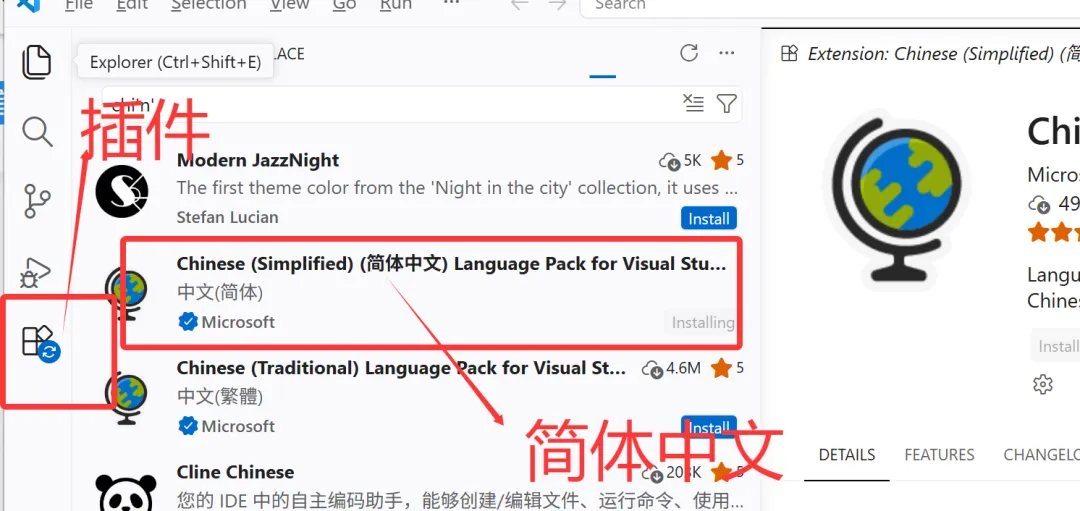Open the View menu
The height and width of the screenshot is (511, 1080).
click(x=289, y=5)
